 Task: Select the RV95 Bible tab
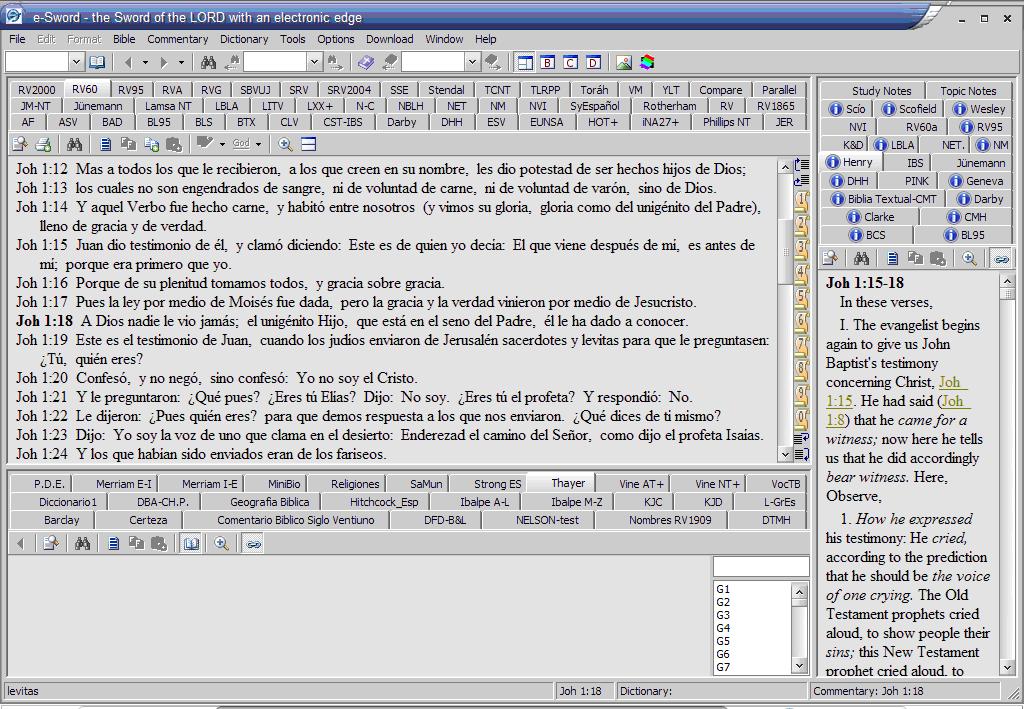point(131,90)
